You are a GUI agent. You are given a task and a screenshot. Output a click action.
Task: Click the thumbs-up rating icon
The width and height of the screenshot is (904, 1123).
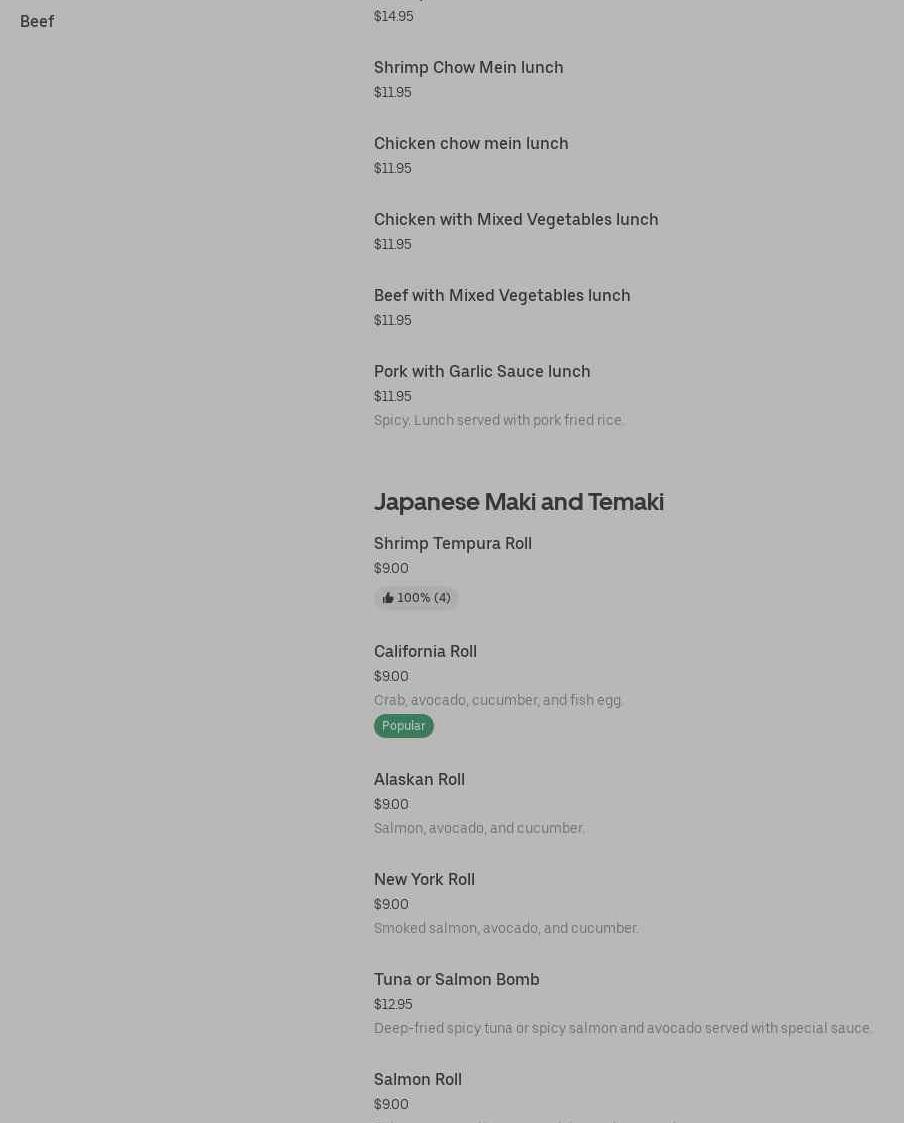tap(388, 598)
